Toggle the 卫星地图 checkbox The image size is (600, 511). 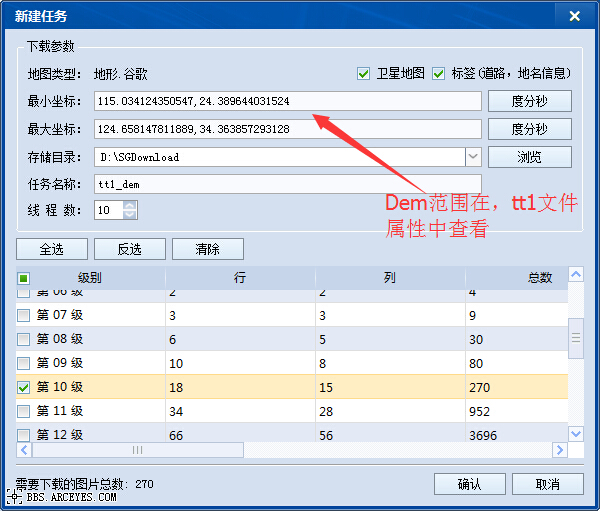364,74
